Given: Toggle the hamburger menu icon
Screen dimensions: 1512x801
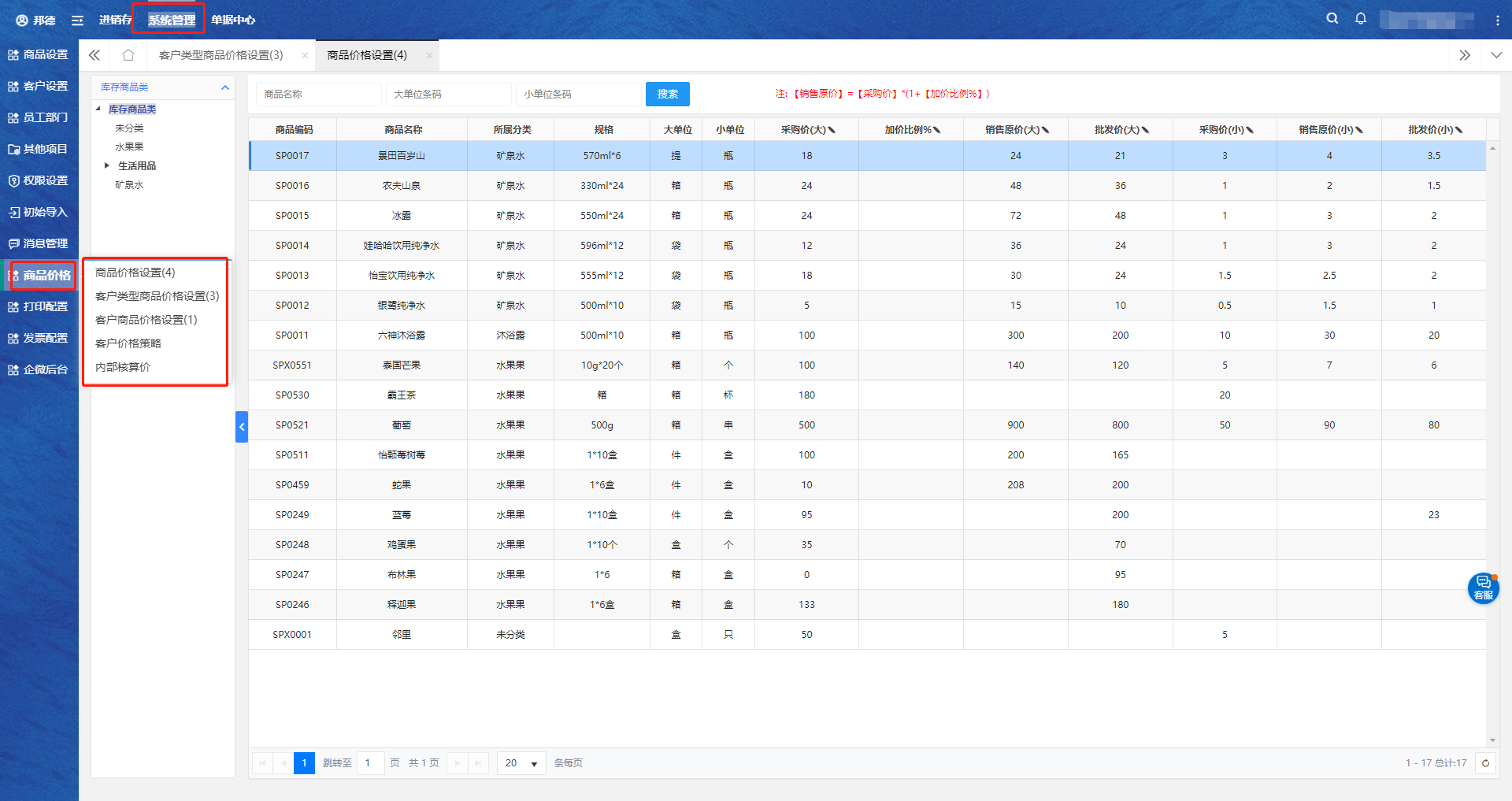Looking at the screenshot, I should pyautogui.click(x=77, y=20).
